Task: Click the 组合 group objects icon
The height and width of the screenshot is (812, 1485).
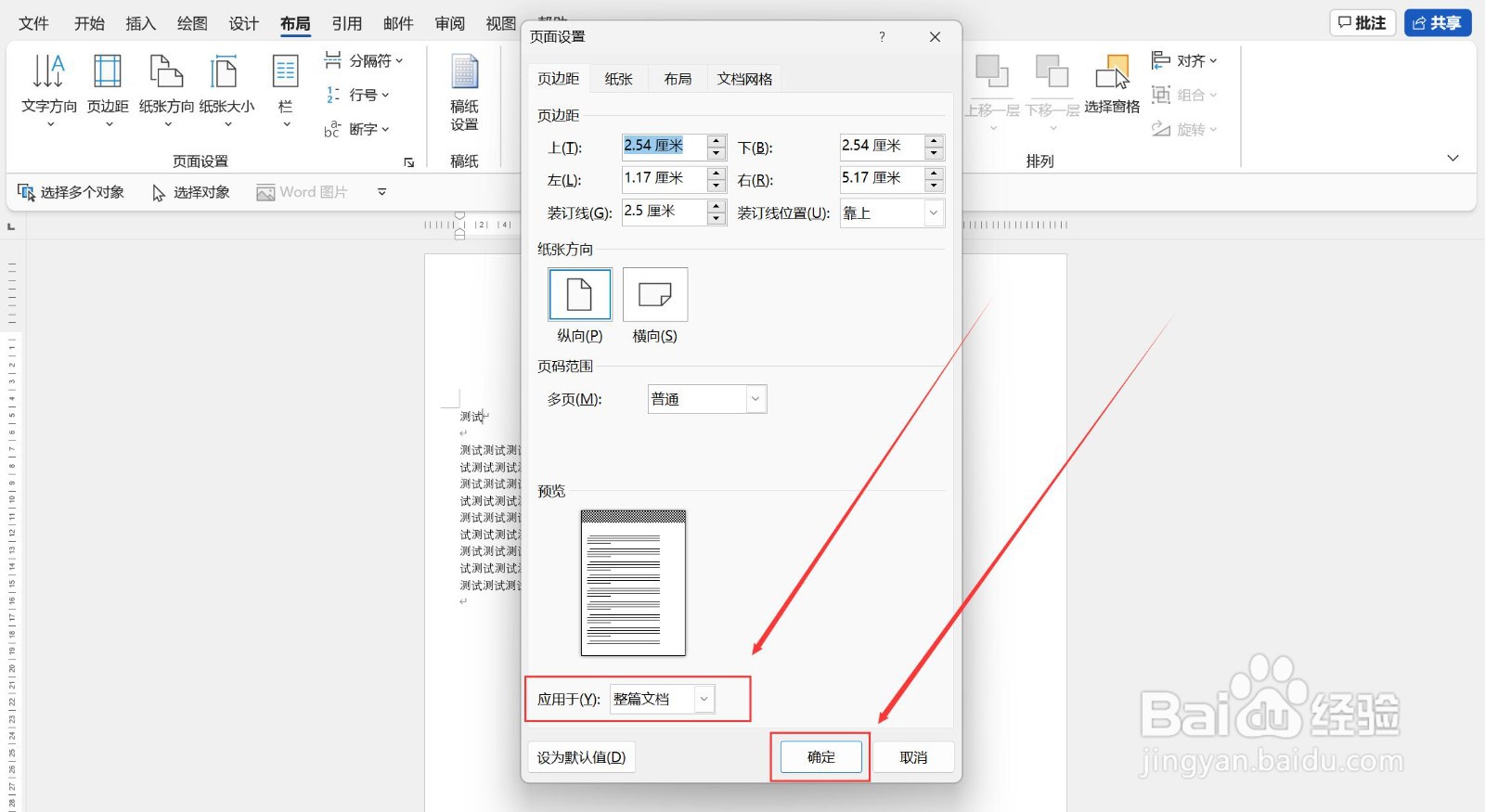Action: pos(1184,95)
